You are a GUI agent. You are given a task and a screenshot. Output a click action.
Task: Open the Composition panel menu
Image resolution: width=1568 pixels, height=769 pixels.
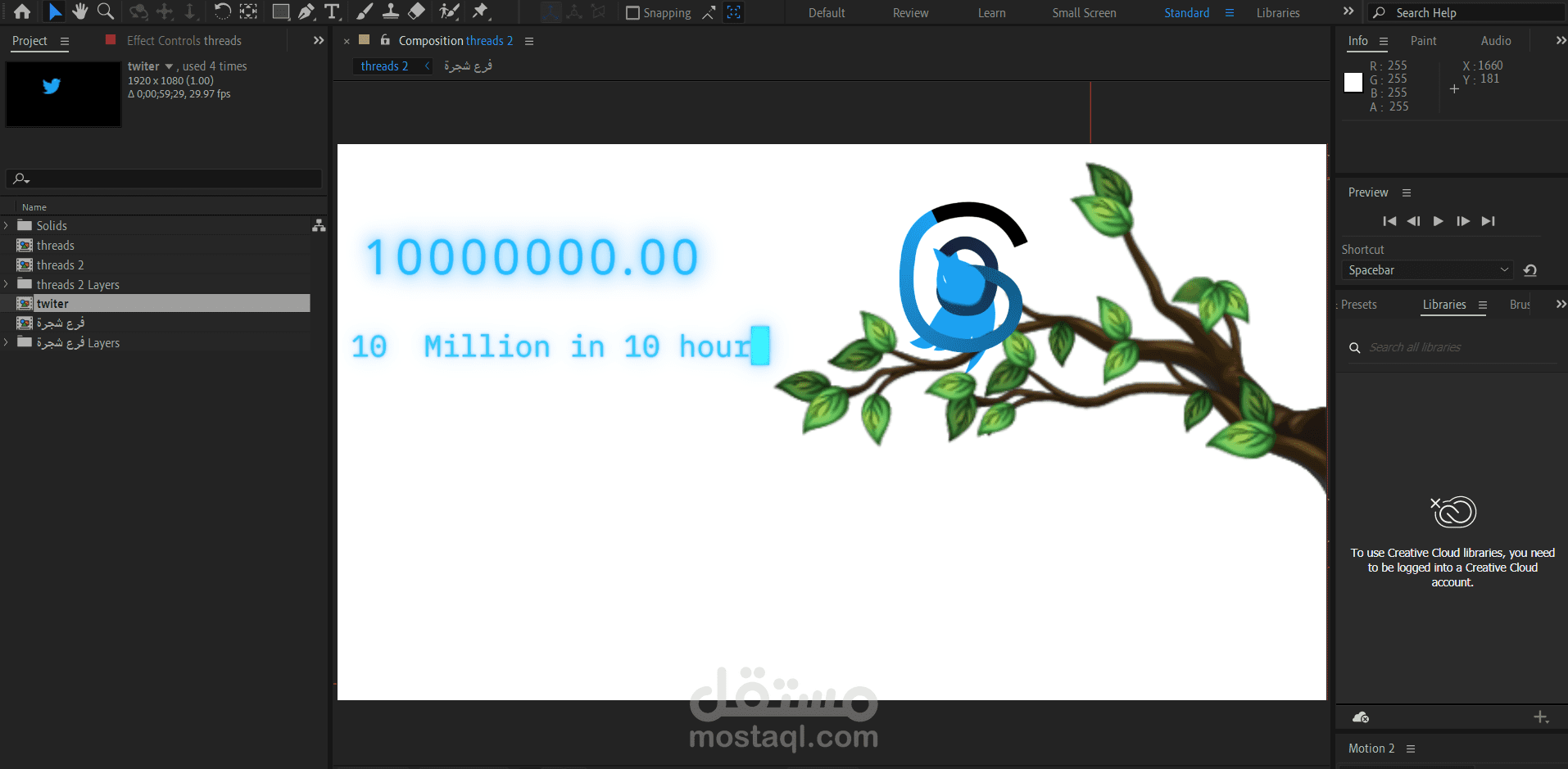pos(529,41)
